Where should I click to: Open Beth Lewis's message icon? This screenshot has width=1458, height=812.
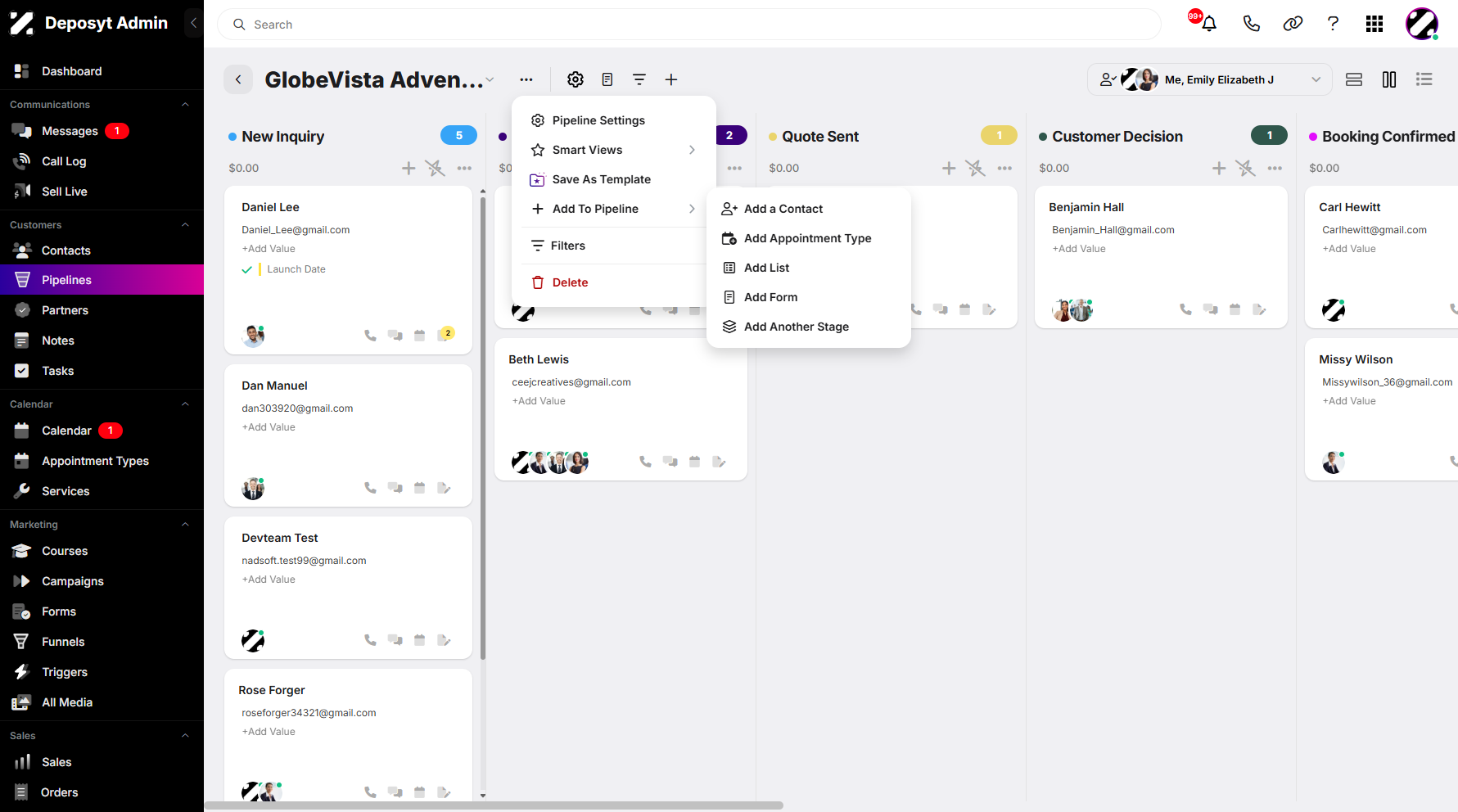click(x=670, y=462)
